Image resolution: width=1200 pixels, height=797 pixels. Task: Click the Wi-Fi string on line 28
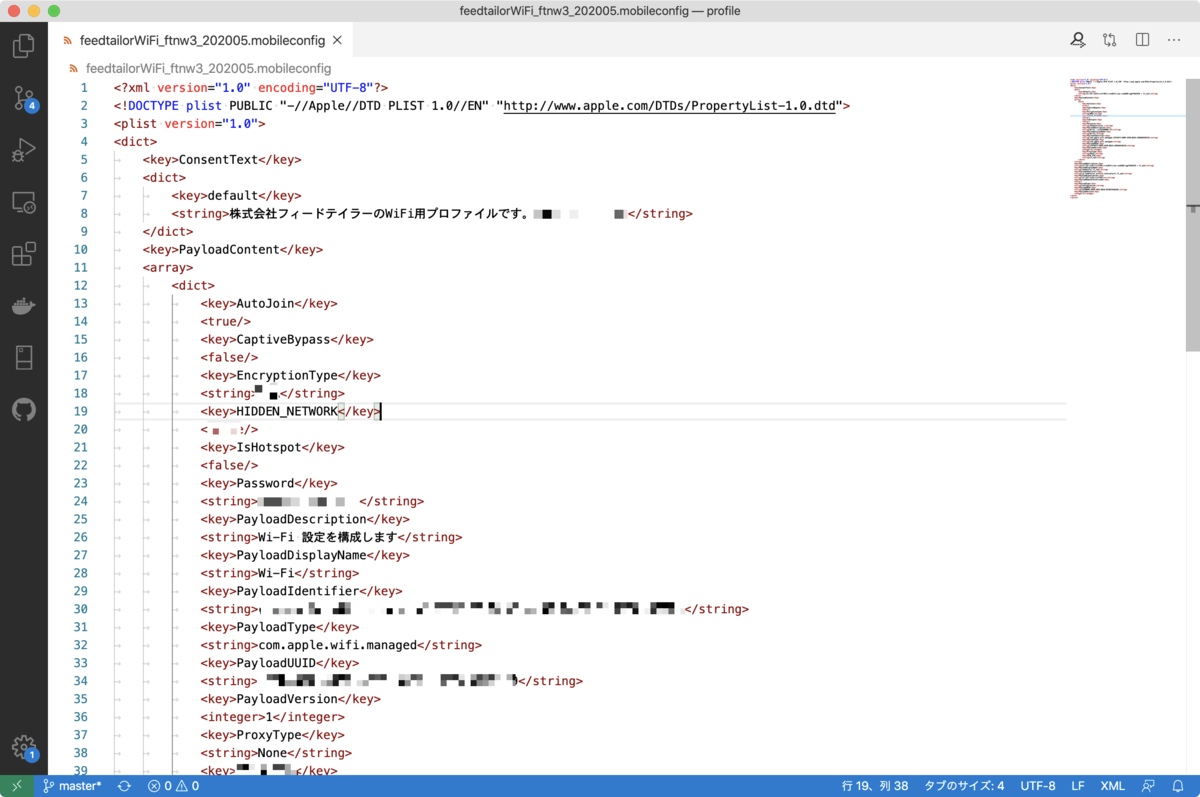click(x=276, y=573)
